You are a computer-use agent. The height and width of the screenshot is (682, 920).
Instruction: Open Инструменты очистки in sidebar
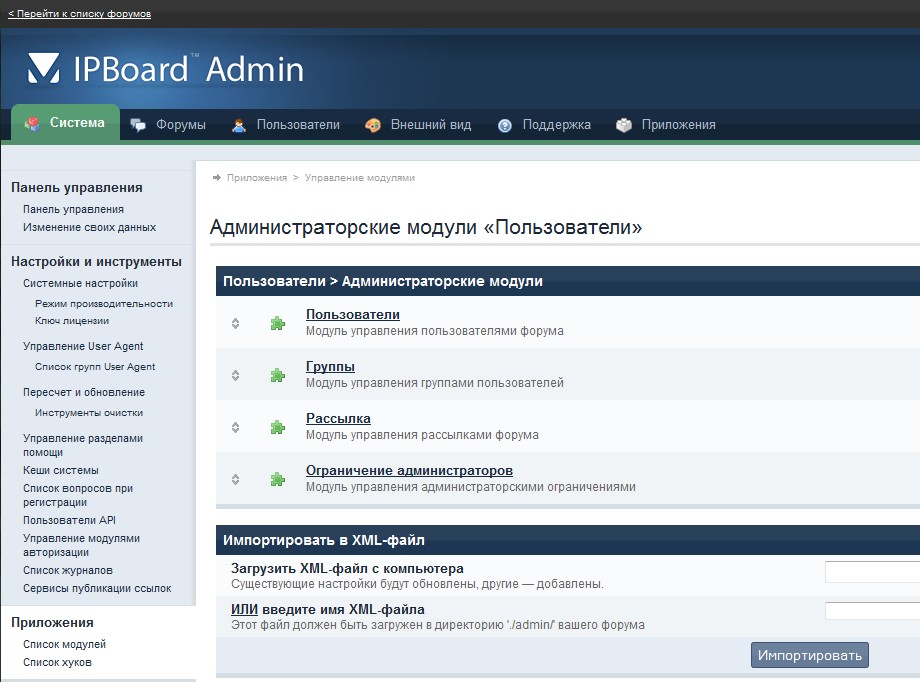tap(89, 413)
